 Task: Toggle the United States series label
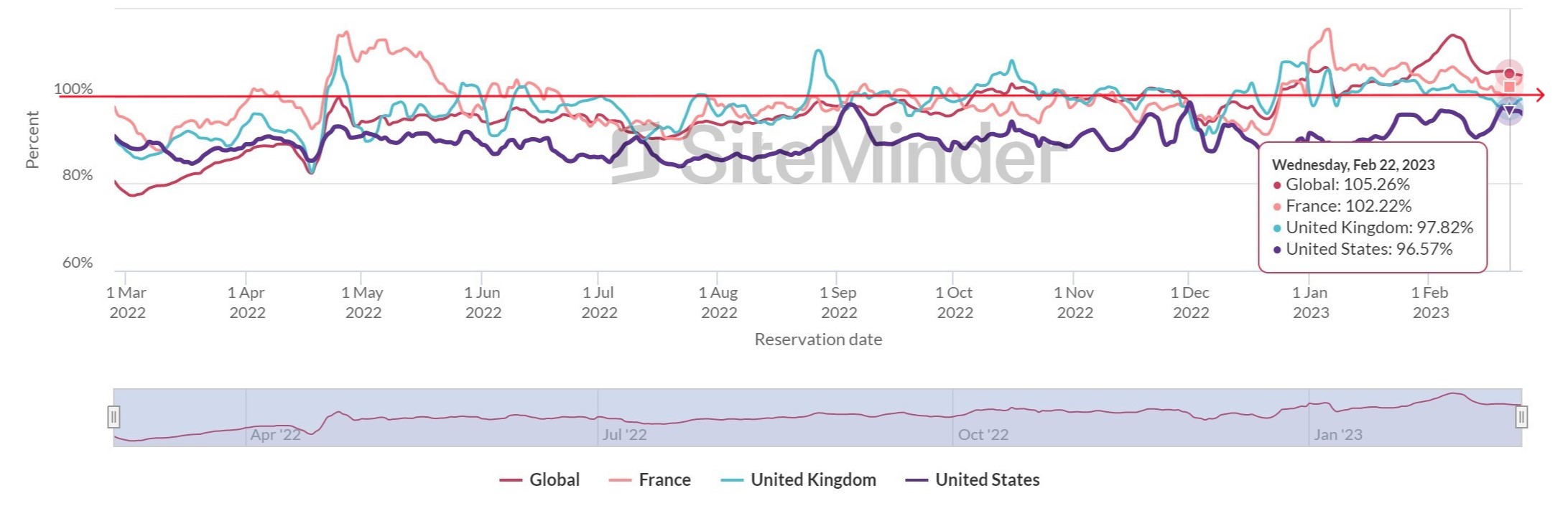pos(987,480)
